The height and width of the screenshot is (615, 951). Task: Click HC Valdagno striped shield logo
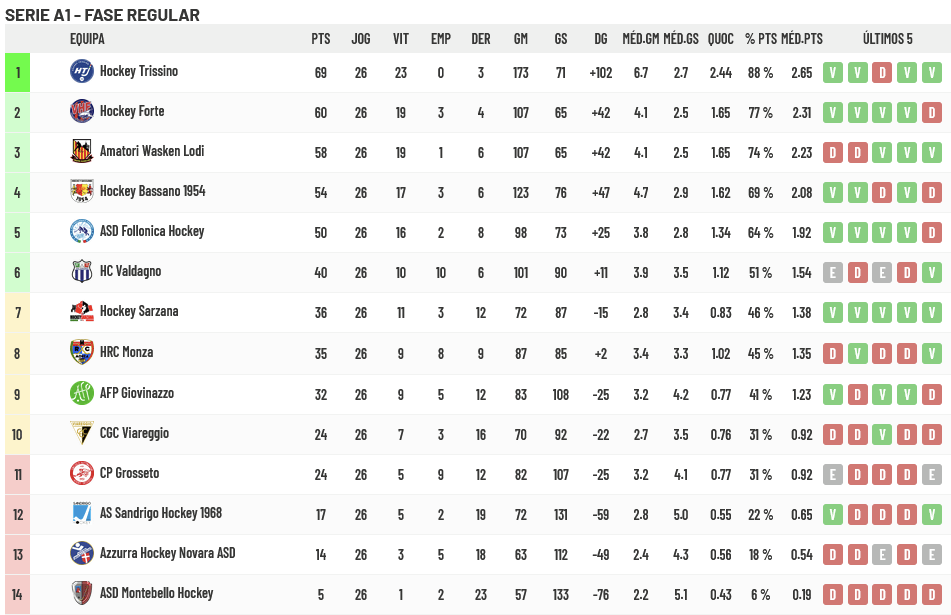(81, 272)
